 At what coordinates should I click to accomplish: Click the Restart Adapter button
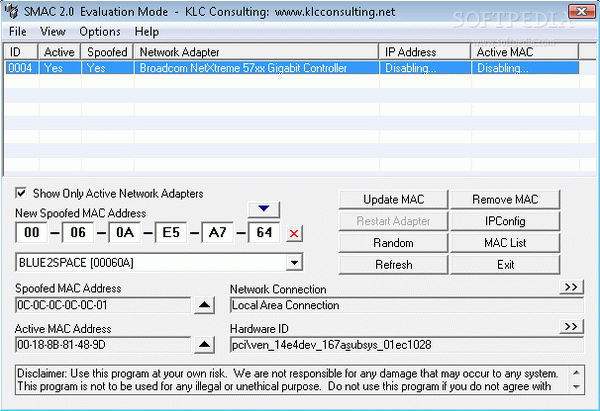click(x=393, y=221)
